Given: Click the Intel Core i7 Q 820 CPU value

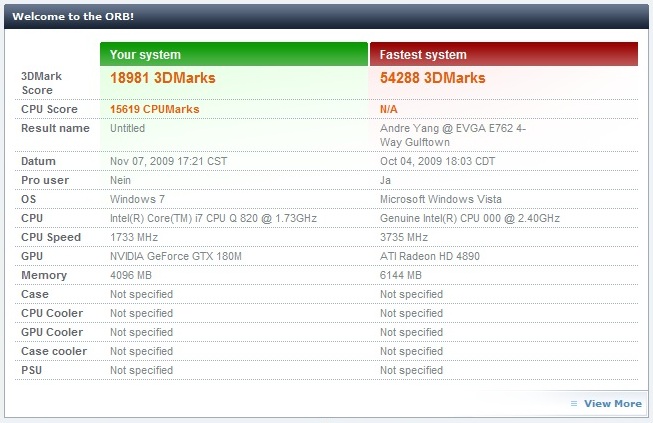Looking at the screenshot, I should point(213,218).
